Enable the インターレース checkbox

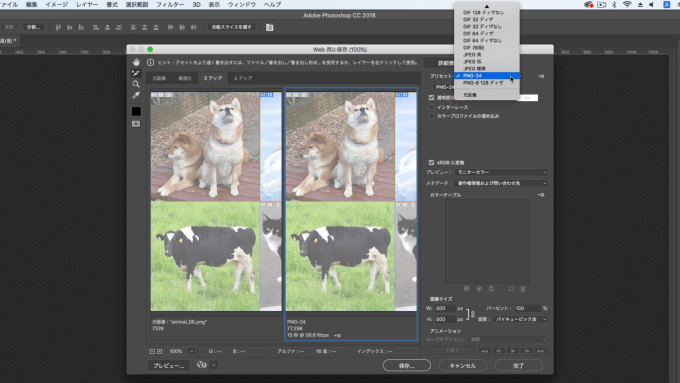tap(431, 107)
